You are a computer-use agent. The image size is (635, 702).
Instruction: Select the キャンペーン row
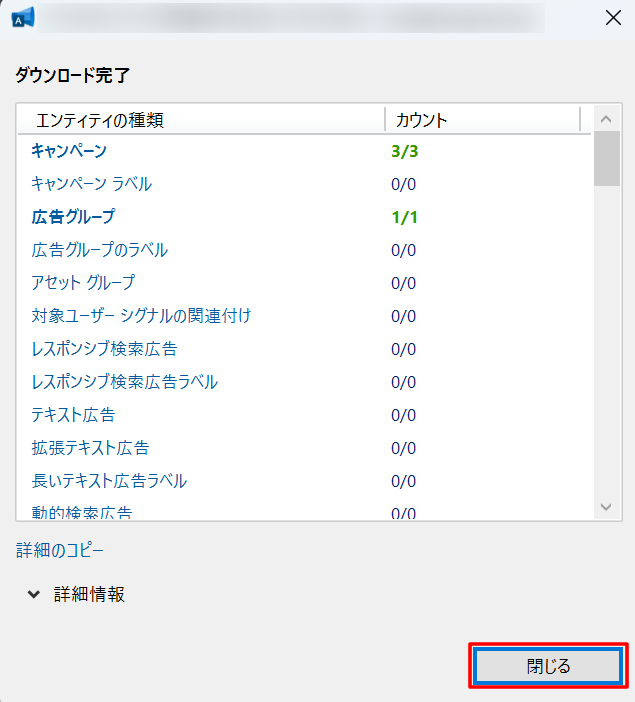tap(69, 151)
